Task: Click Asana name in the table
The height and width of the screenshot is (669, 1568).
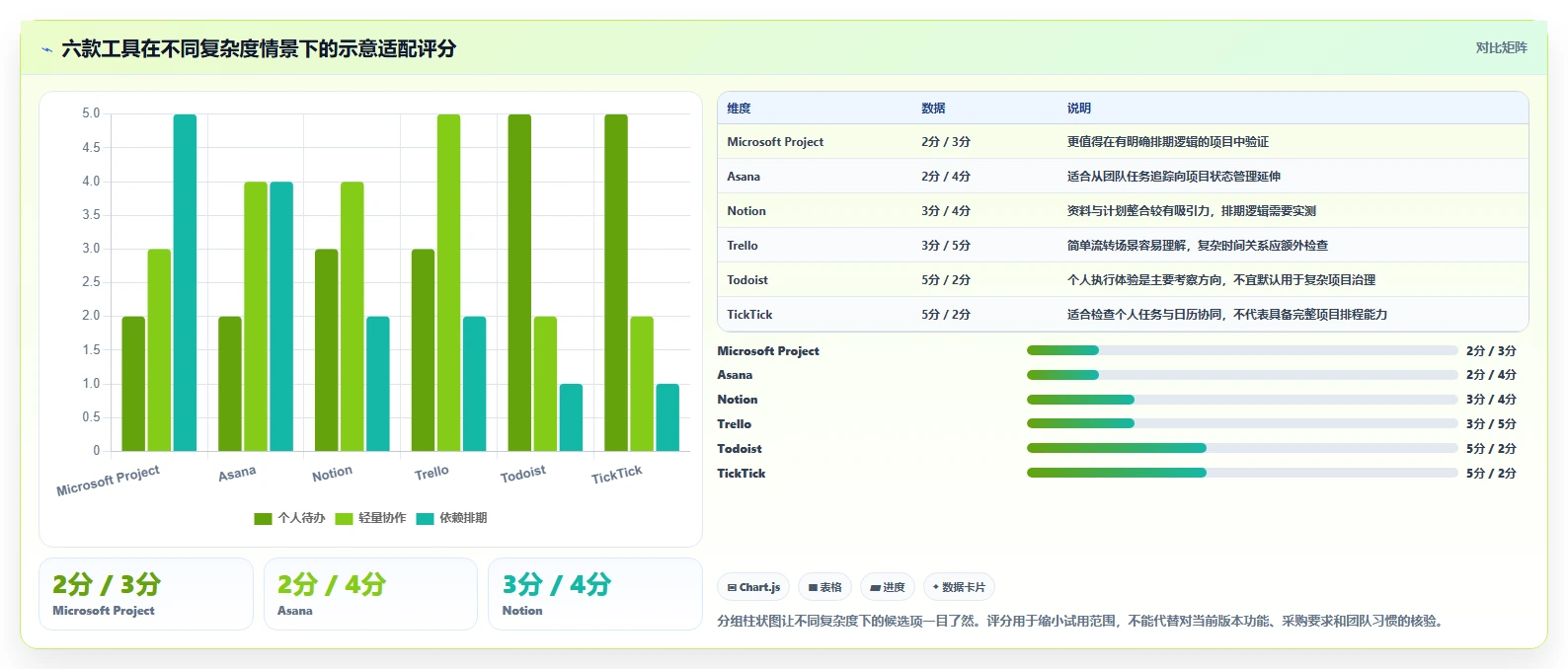Action: pyautogui.click(x=744, y=177)
